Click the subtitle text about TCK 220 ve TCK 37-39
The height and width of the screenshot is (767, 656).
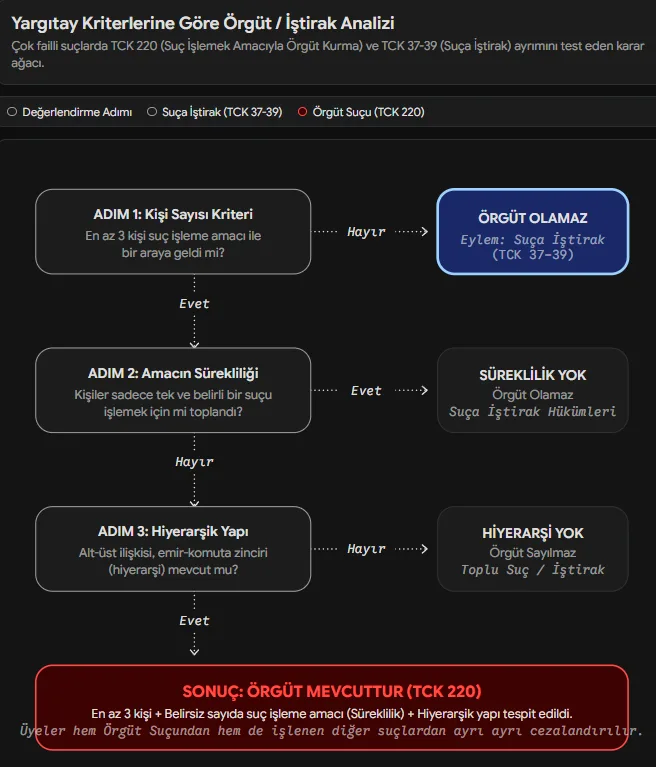pyautogui.click(x=327, y=54)
